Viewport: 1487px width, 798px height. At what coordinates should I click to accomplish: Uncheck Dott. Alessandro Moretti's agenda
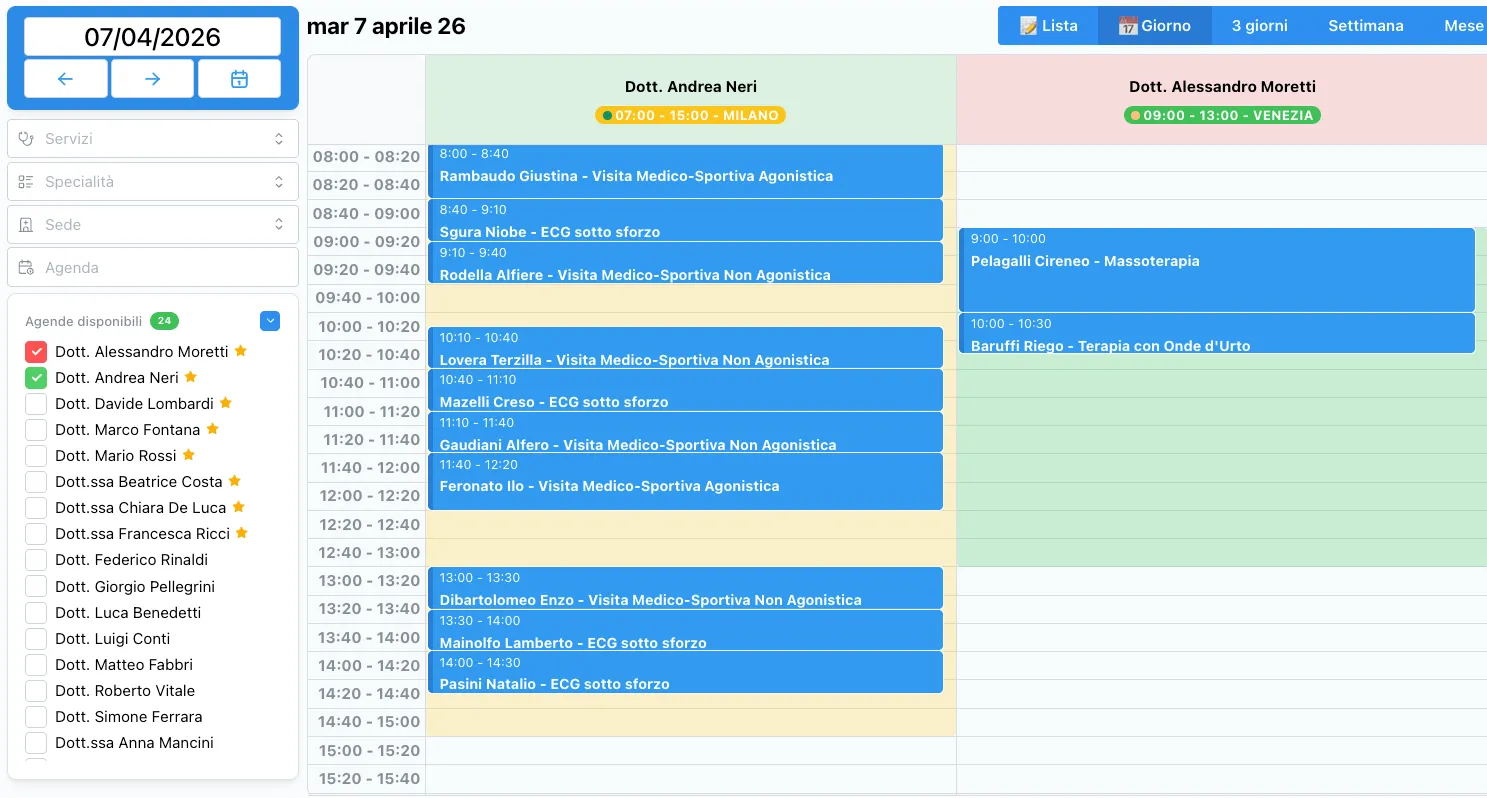(x=36, y=351)
